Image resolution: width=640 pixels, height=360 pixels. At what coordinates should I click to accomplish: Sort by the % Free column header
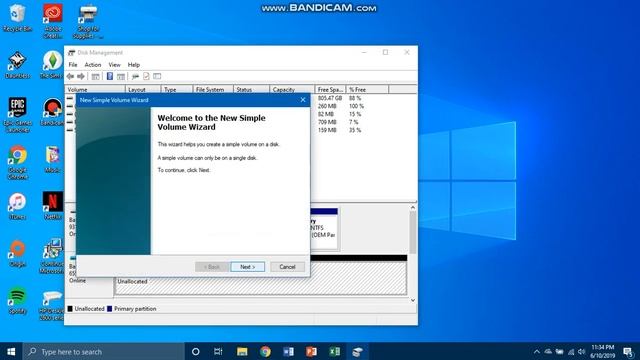click(x=367, y=89)
